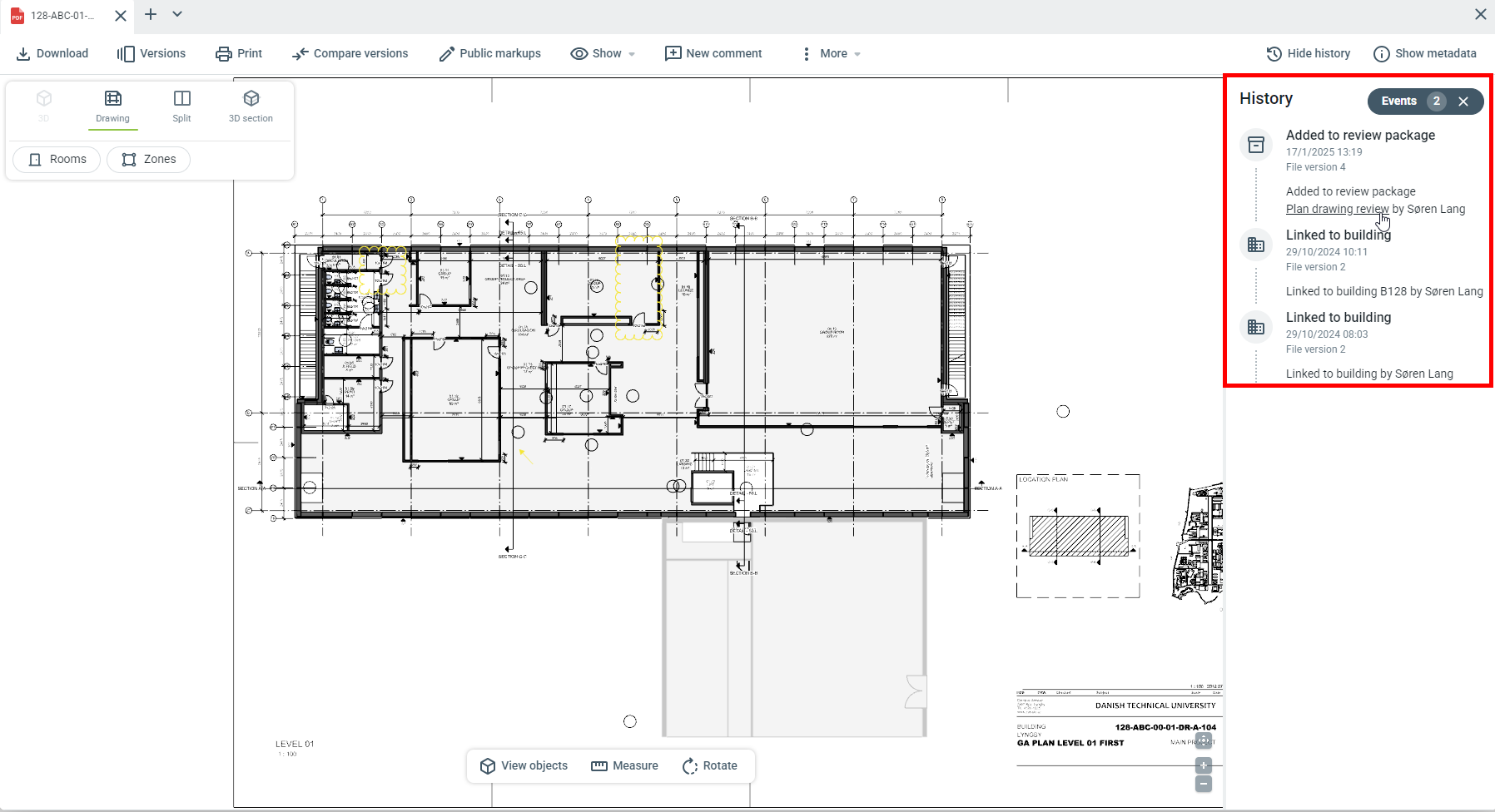Remove the Events filter chip
The width and height of the screenshot is (1495, 812).
tap(1463, 101)
